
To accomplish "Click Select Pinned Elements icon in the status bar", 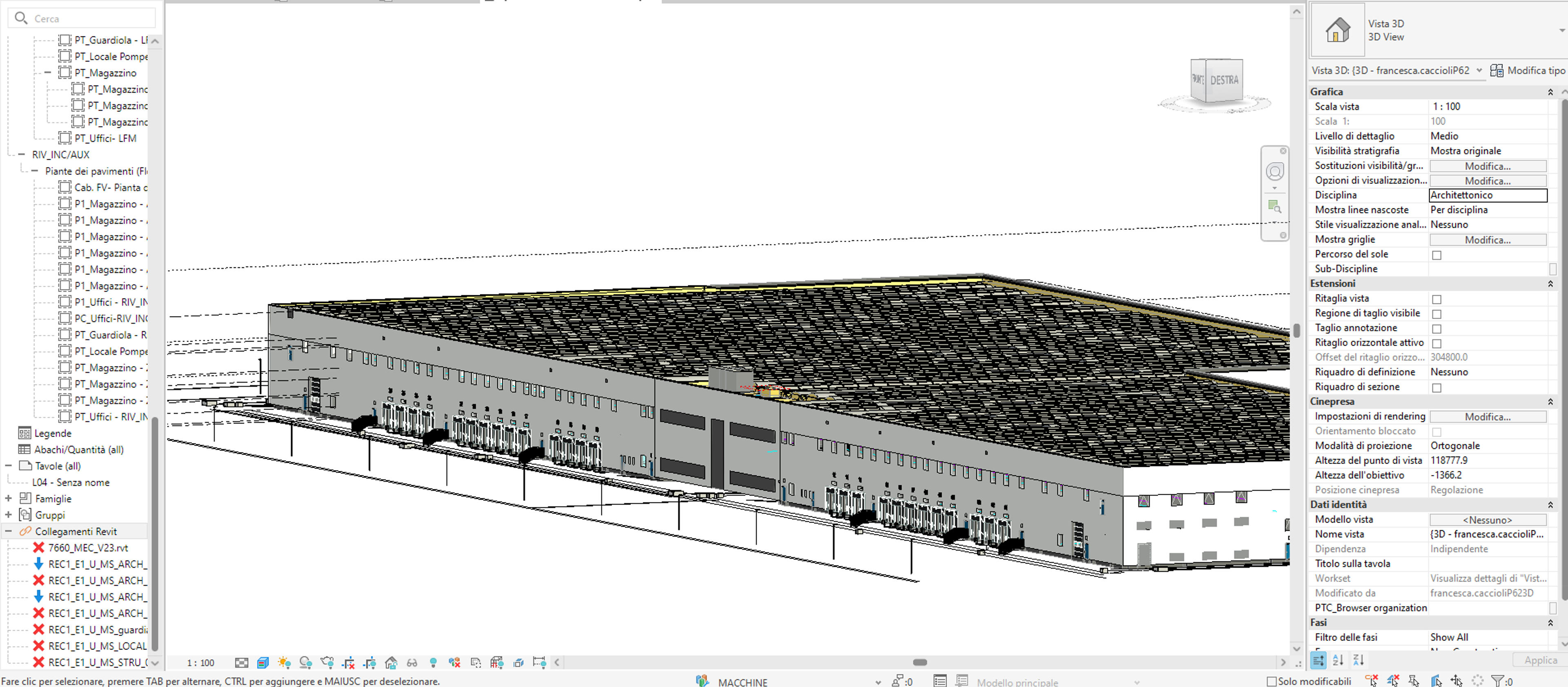I will [1414, 681].
